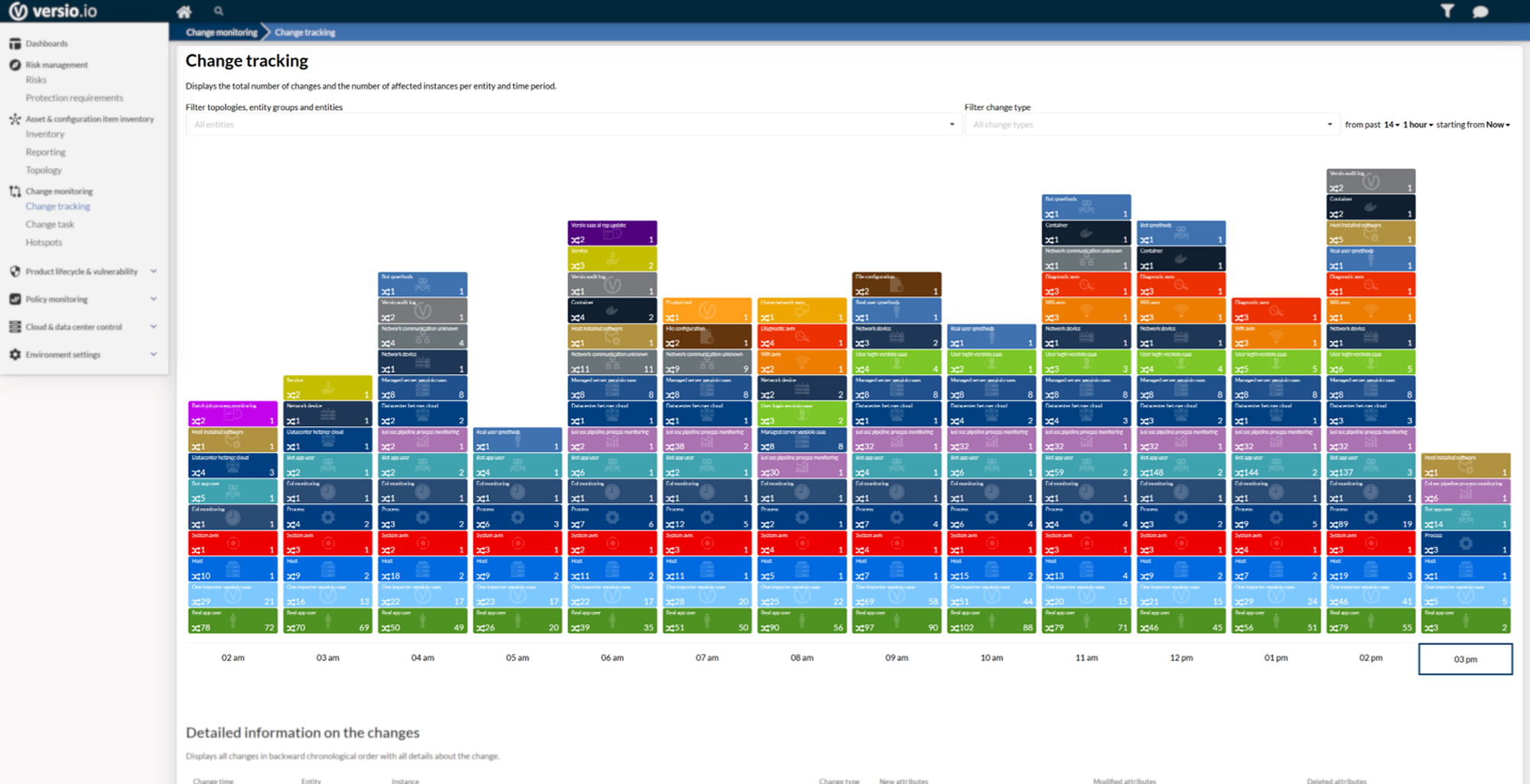Click the Dashboards sidebar icon
The height and width of the screenshot is (784, 1530).
pos(15,44)
